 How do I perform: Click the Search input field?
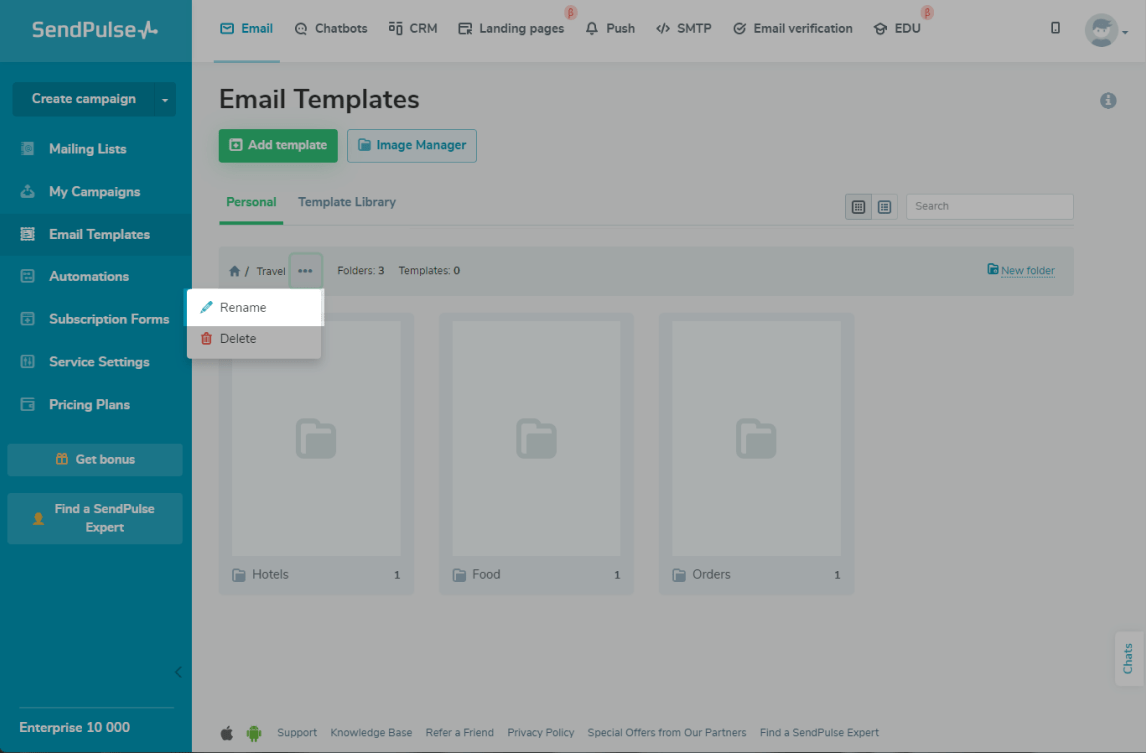[x=990, y=207]
